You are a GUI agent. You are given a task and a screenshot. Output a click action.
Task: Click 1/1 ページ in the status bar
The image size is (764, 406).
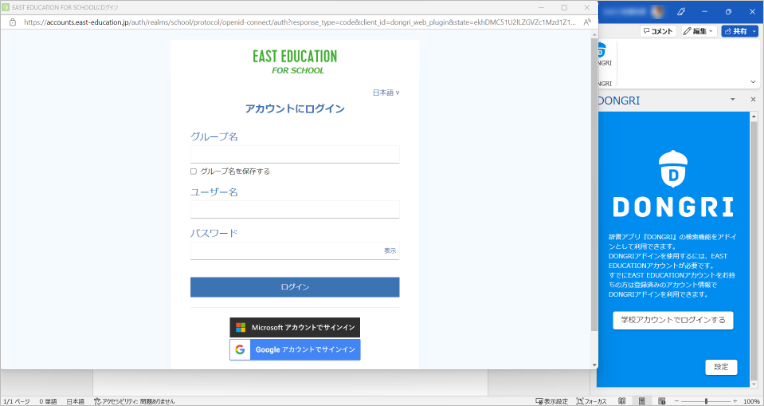17,402
